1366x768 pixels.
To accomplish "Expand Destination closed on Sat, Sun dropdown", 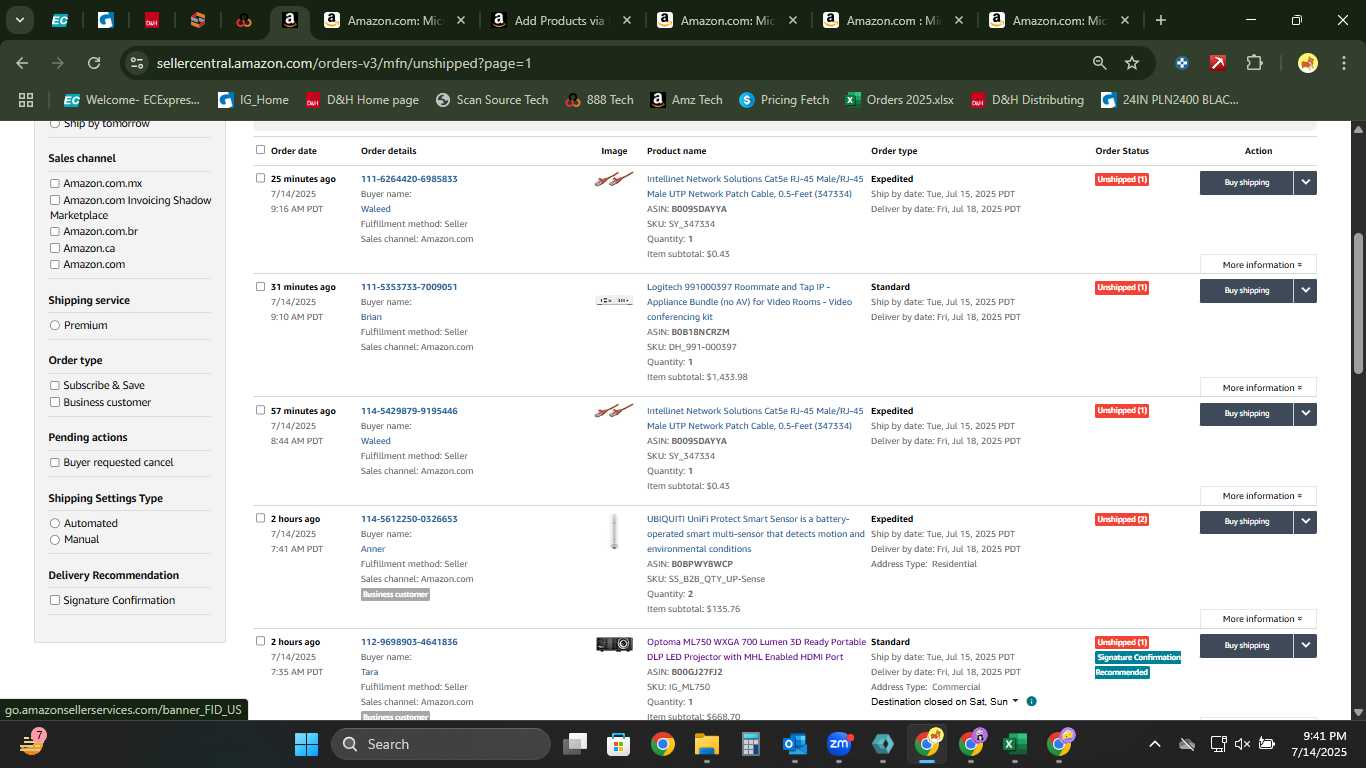I will [x=945, y=702].
